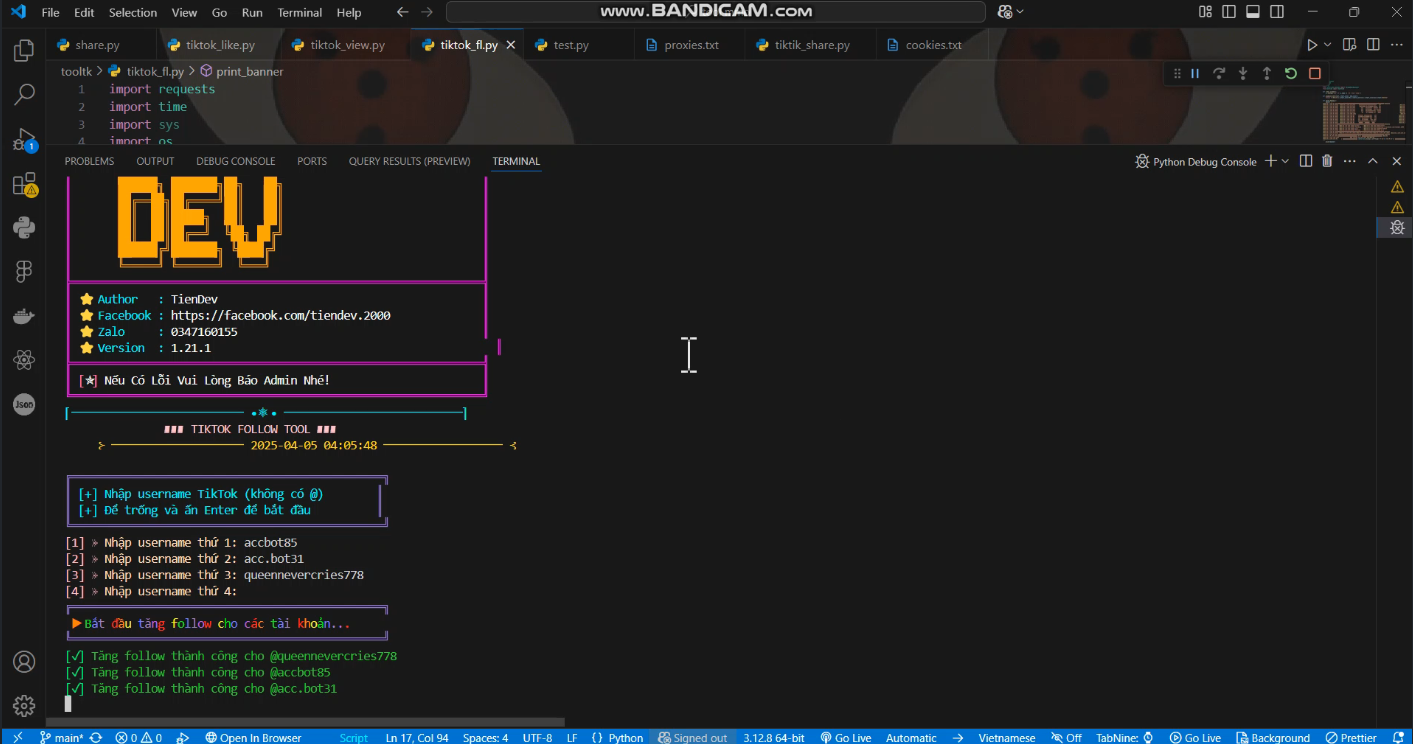The width and height of the screenshot is (1413, 744).
Task: Expand the new terminal launch profile dropdown
Action: point(1285,161)
